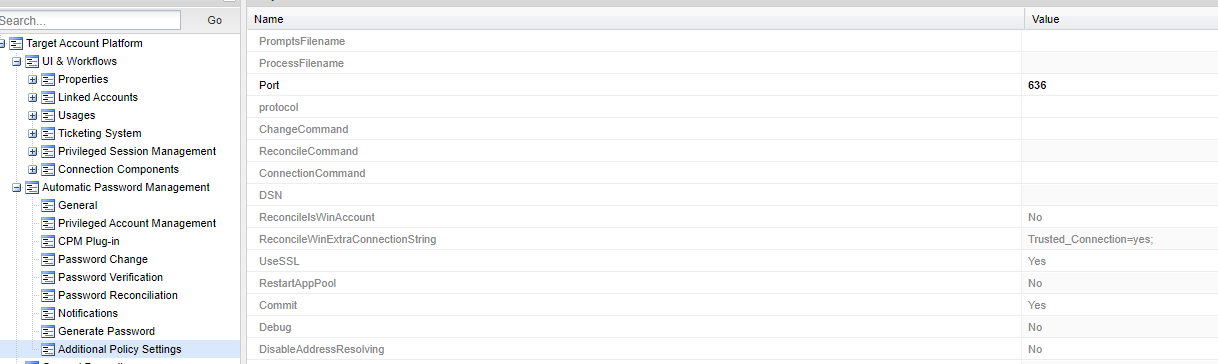Click the Target Account Platform node icon
Screen dimensions: 1218x364
pos(15,43)
